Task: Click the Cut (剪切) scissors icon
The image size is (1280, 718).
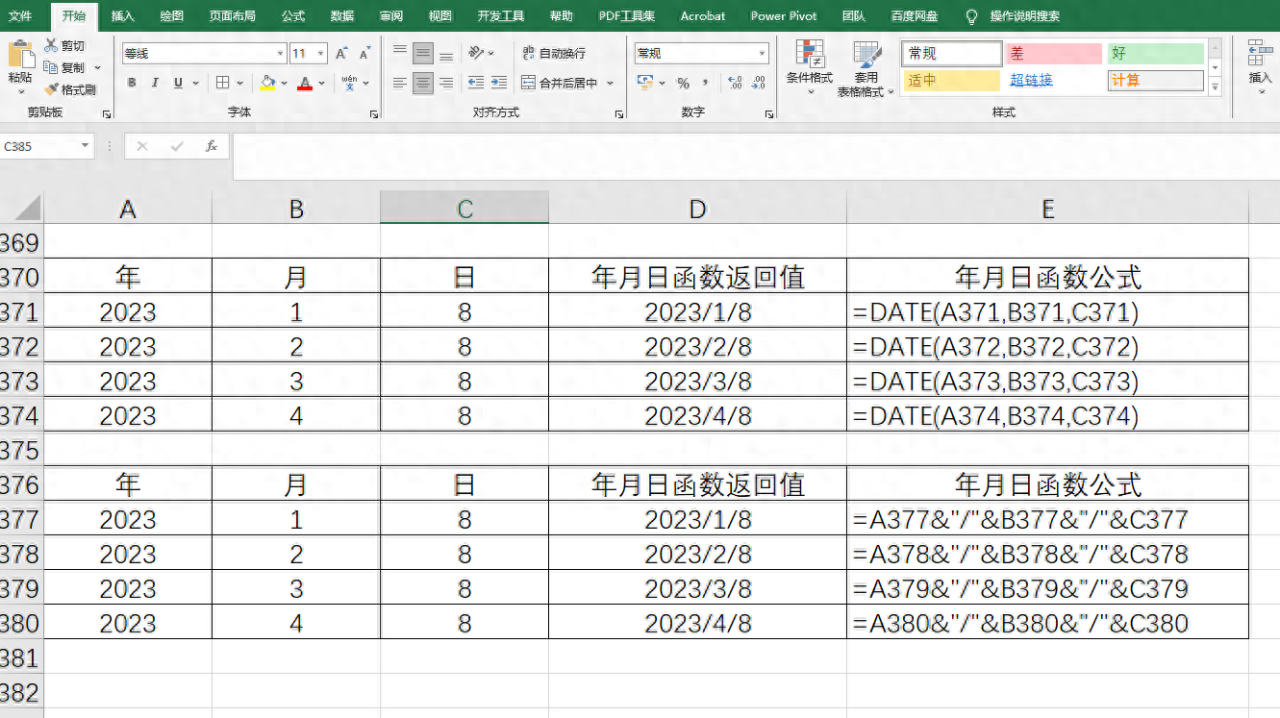Action: [x=51, y=46]
